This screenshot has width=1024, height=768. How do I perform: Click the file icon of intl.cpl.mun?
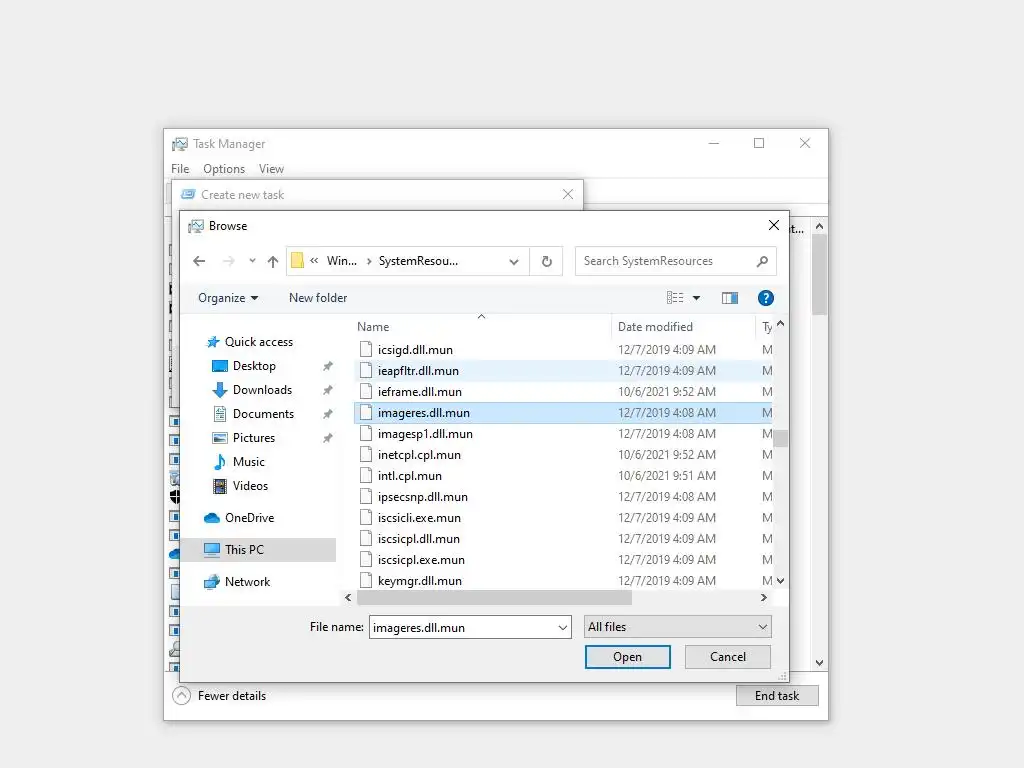point(366,476)
